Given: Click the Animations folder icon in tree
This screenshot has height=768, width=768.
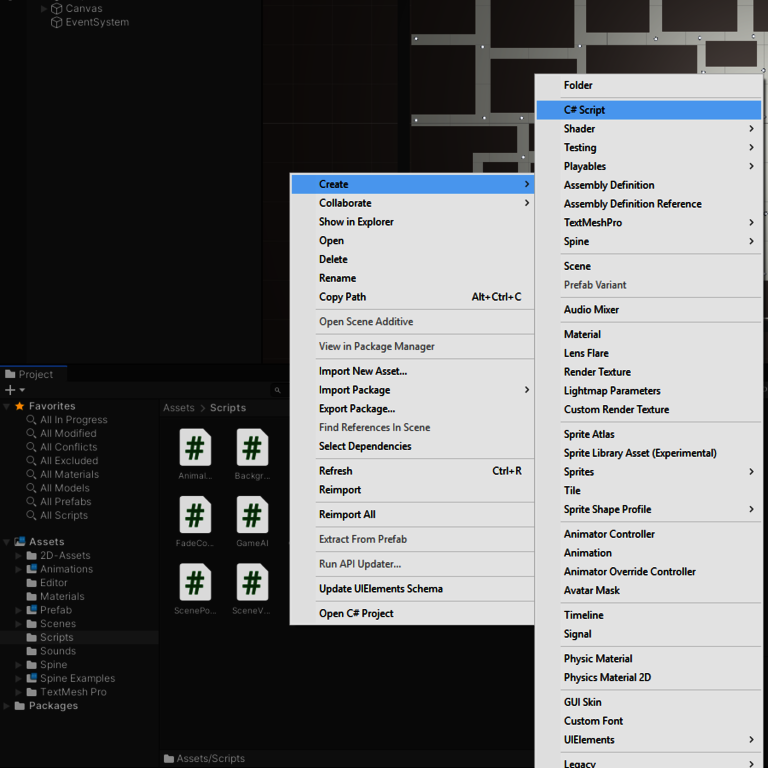Looking at the screenshot, I should pos(32,569).
